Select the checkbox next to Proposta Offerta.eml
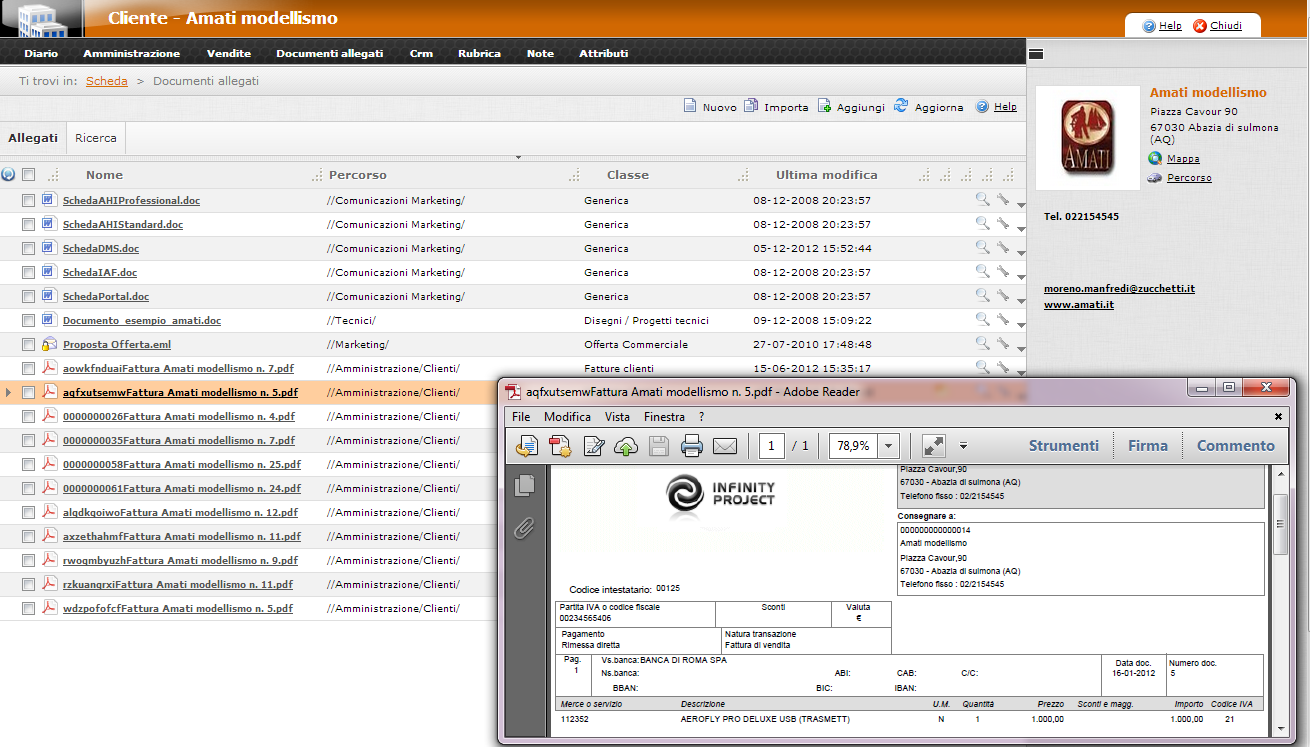Viewport: 1310px width, 747px height. click(x=29, y=345)
